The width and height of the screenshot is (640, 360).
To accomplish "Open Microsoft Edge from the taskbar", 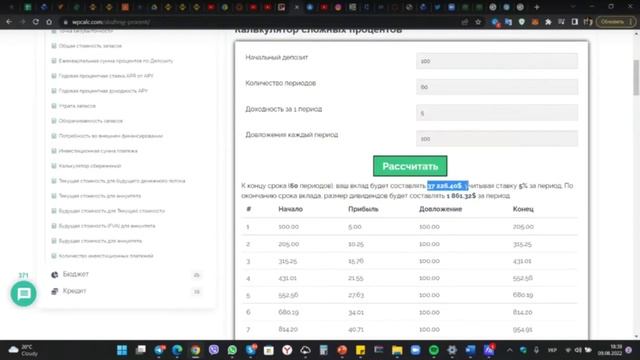I will pos(177,350).
